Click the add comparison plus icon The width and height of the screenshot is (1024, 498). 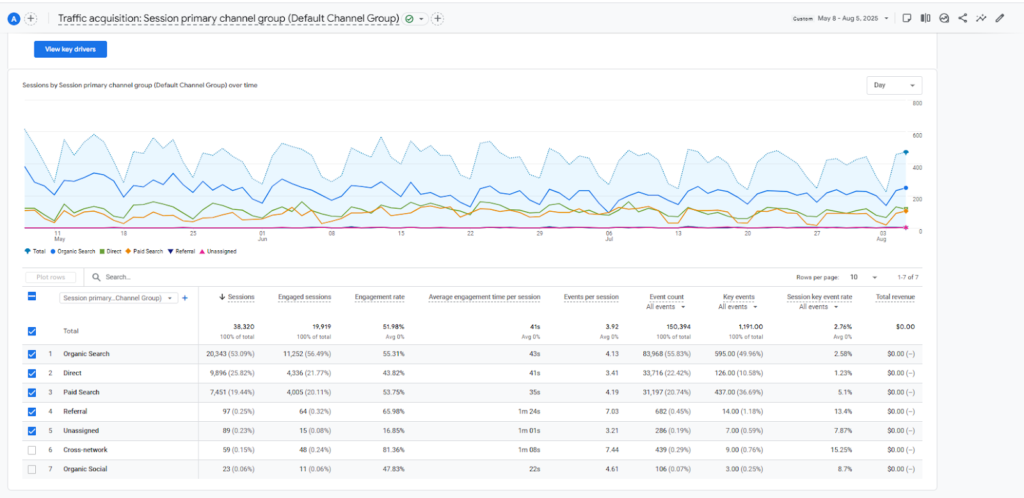(31, 18)
